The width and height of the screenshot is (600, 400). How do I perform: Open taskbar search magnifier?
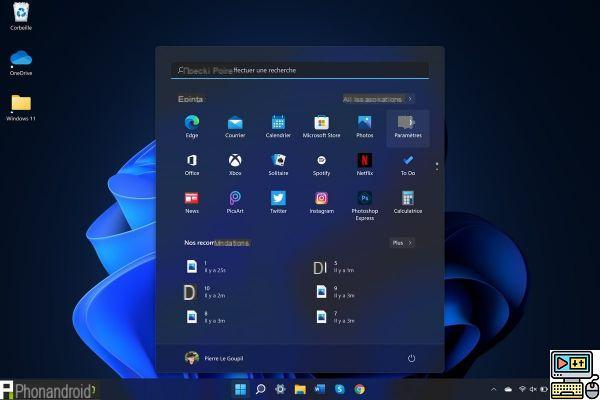tap(261, 389)
